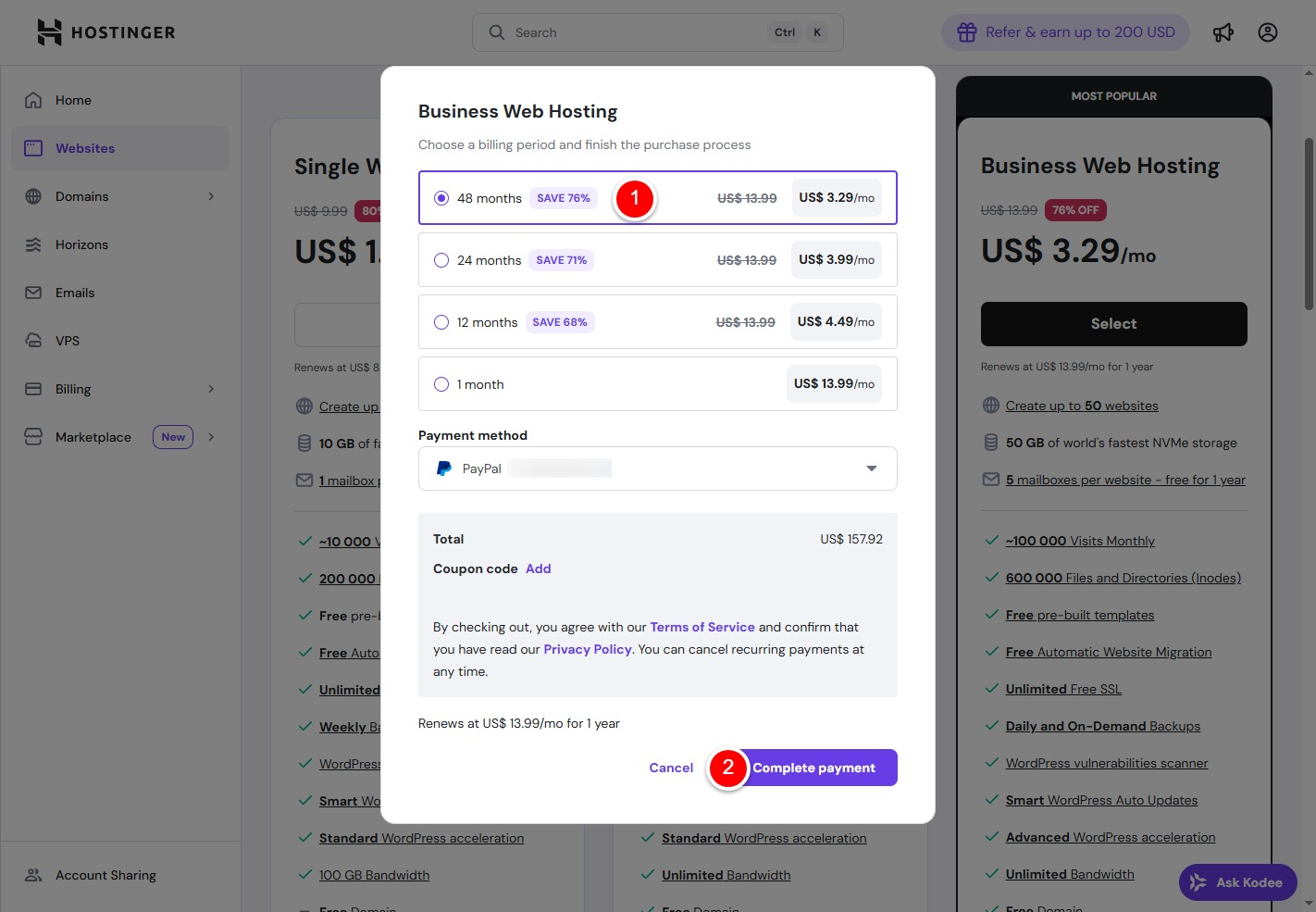Select the 24 months billing period
Screen dimensions: 1316x912
tap(441, 260)
